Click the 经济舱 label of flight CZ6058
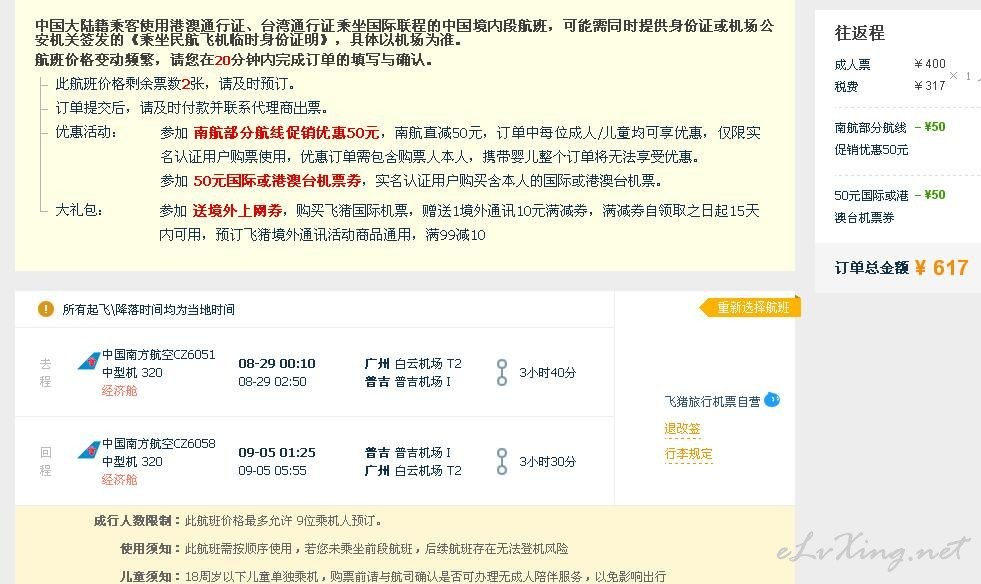The image size is (981, 584). (119, 479)
